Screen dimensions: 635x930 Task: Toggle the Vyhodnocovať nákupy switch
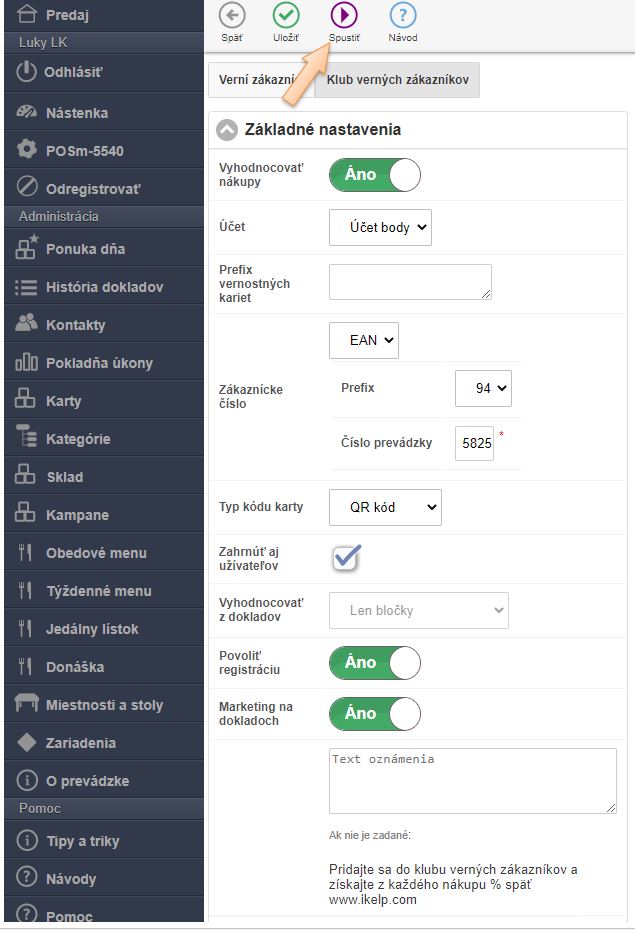coord(374,175)
